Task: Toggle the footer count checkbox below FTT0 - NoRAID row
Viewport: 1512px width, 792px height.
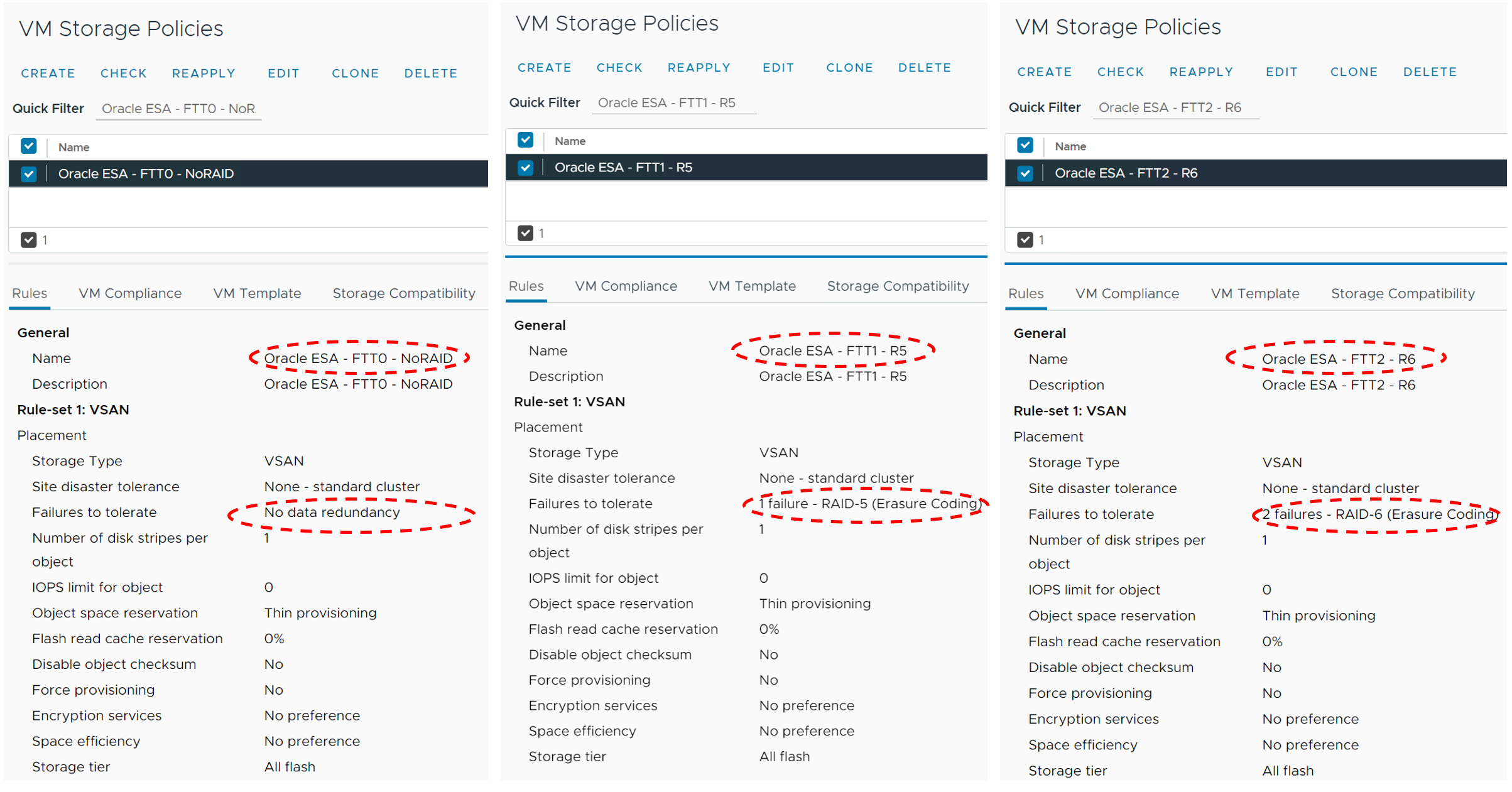Action: pos(29,240)
